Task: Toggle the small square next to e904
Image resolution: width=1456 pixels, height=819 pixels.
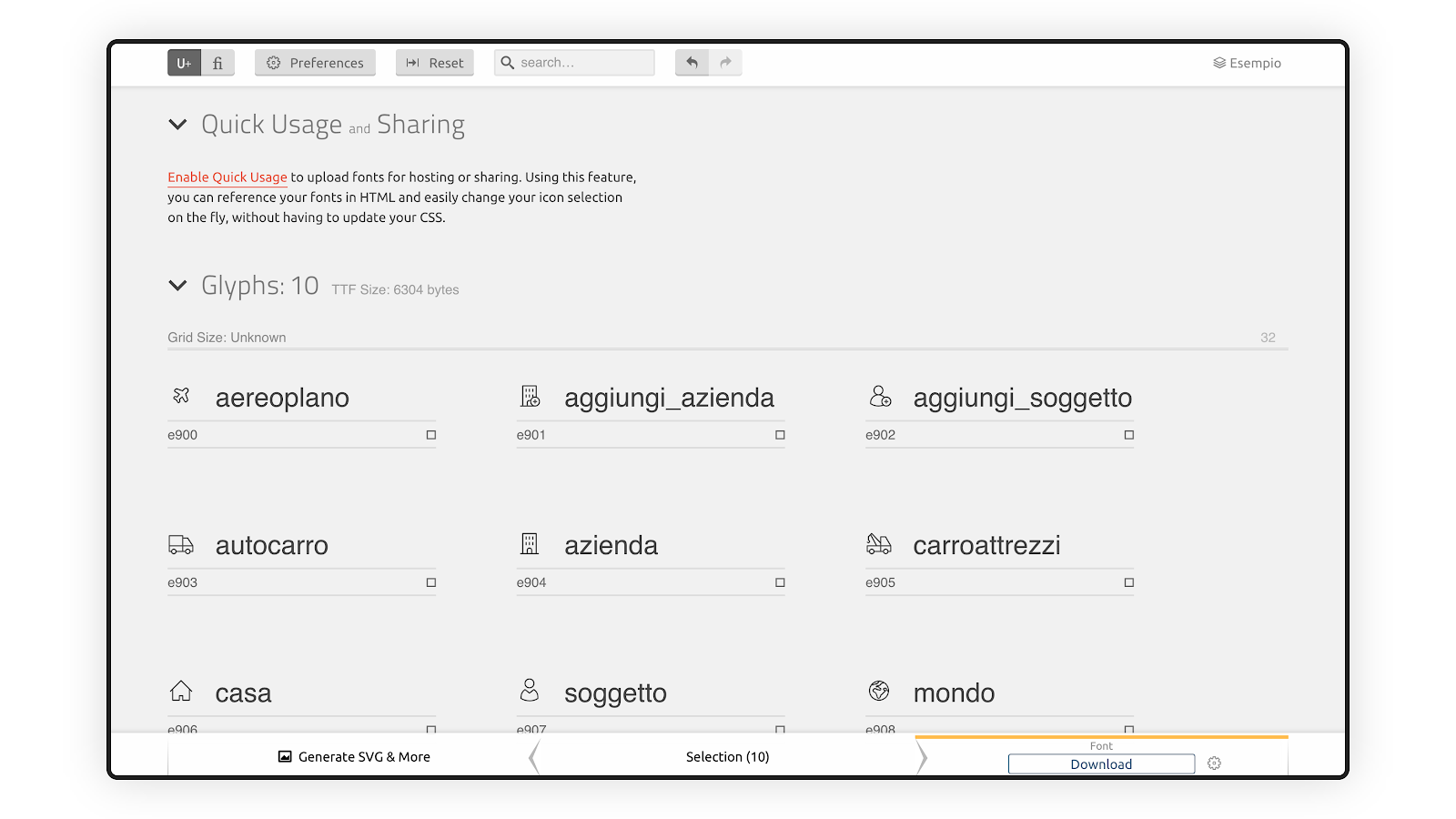Action: point(780,582)
